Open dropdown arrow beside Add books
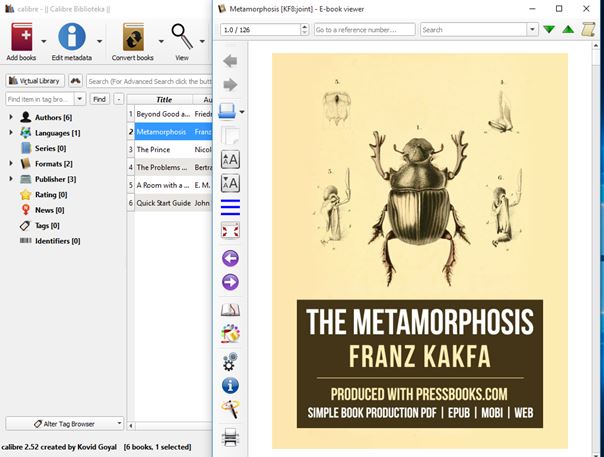This screenshot has width=604, height=457. tap(44, 42)
